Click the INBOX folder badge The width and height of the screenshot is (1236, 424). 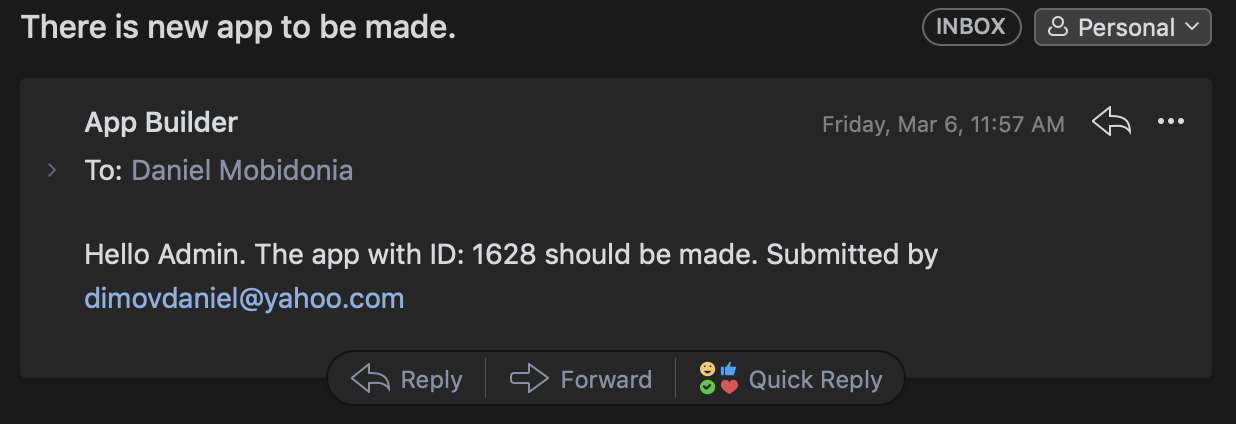click(971, 27)
